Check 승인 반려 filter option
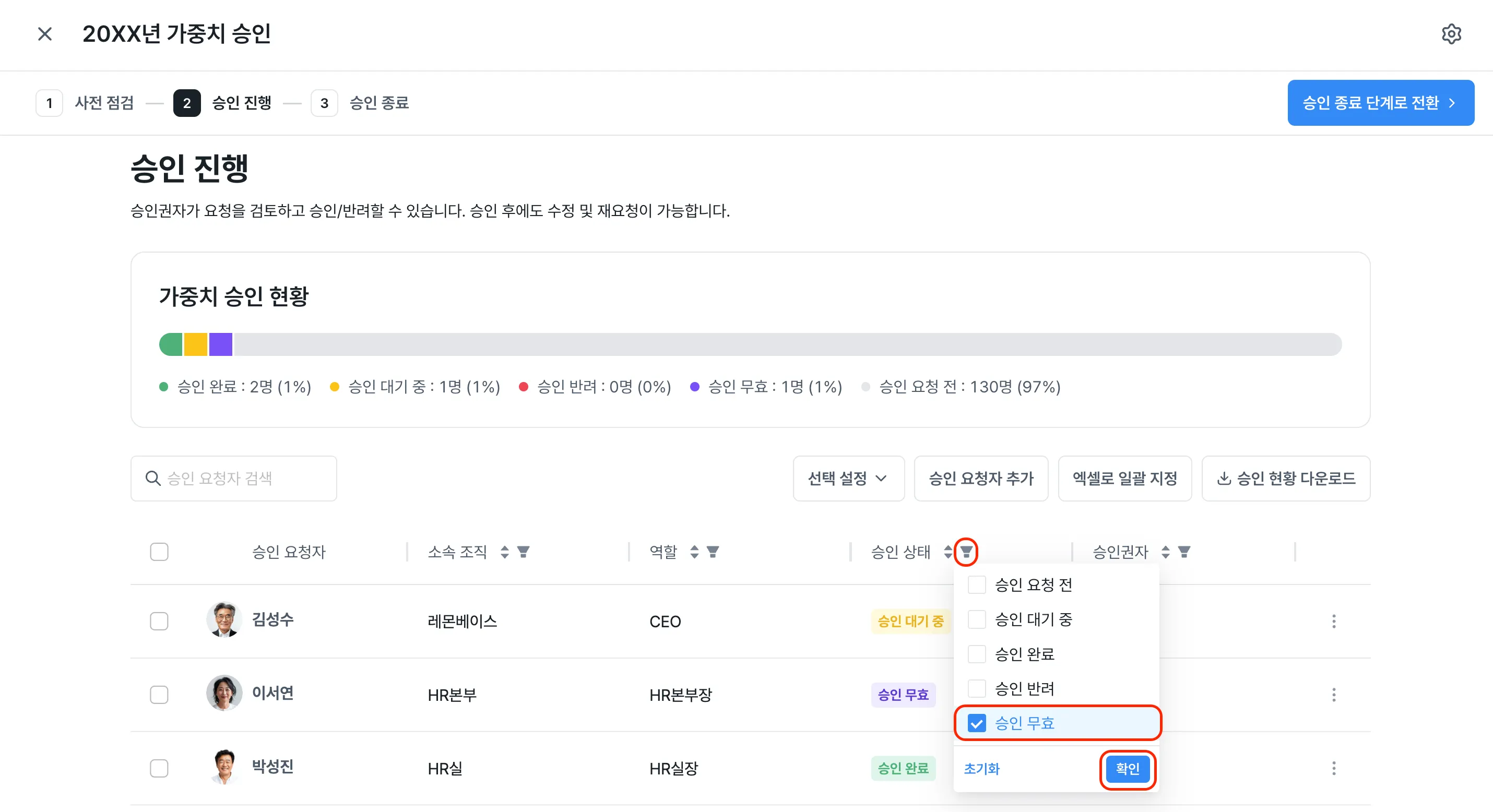The height and width of the screenshot is (812, 1493). (977, 688)
